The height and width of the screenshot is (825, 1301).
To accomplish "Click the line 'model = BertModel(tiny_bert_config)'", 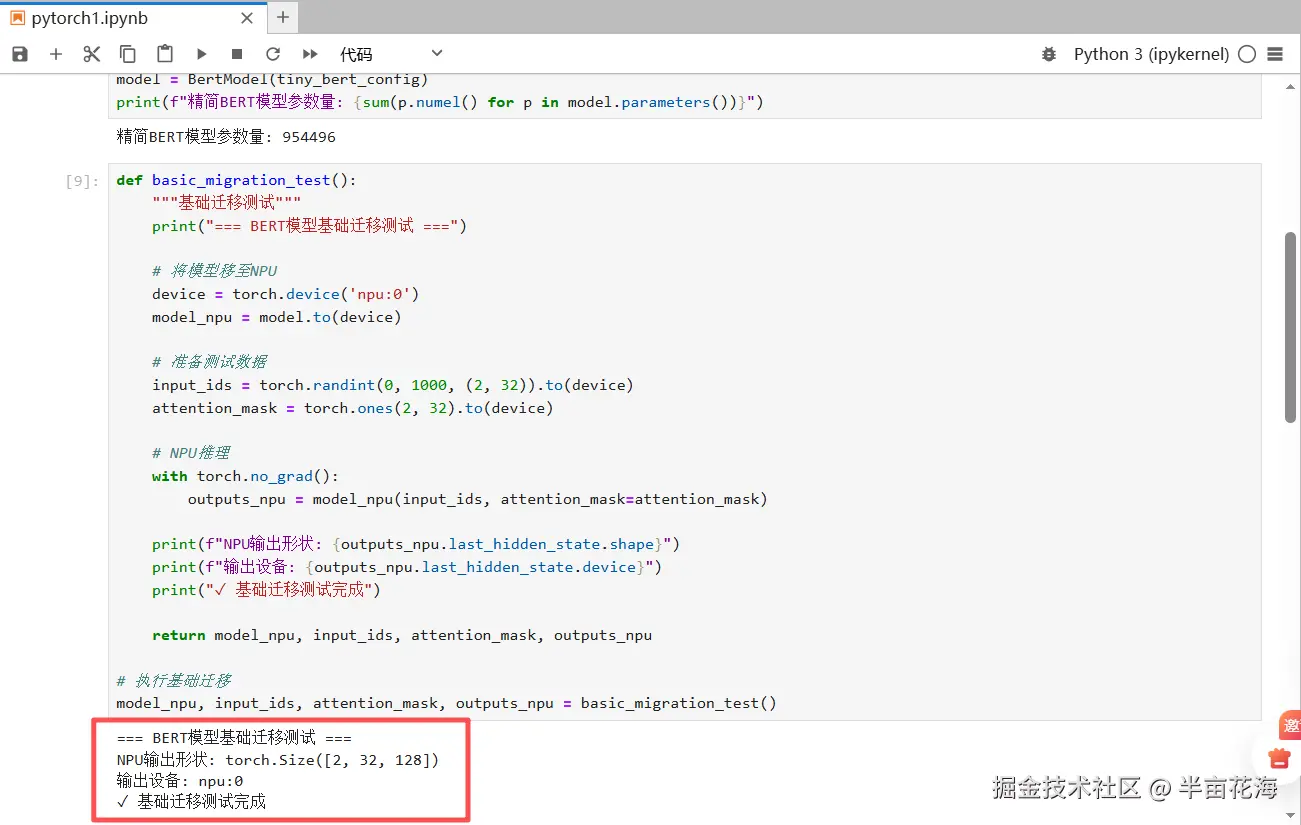I will point(272,79).
